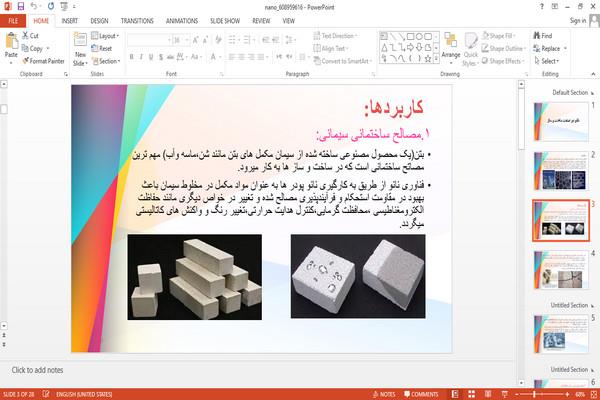Click Convert to SmartArt
Screen dimensions: 600x400
[x=343, y=61]
